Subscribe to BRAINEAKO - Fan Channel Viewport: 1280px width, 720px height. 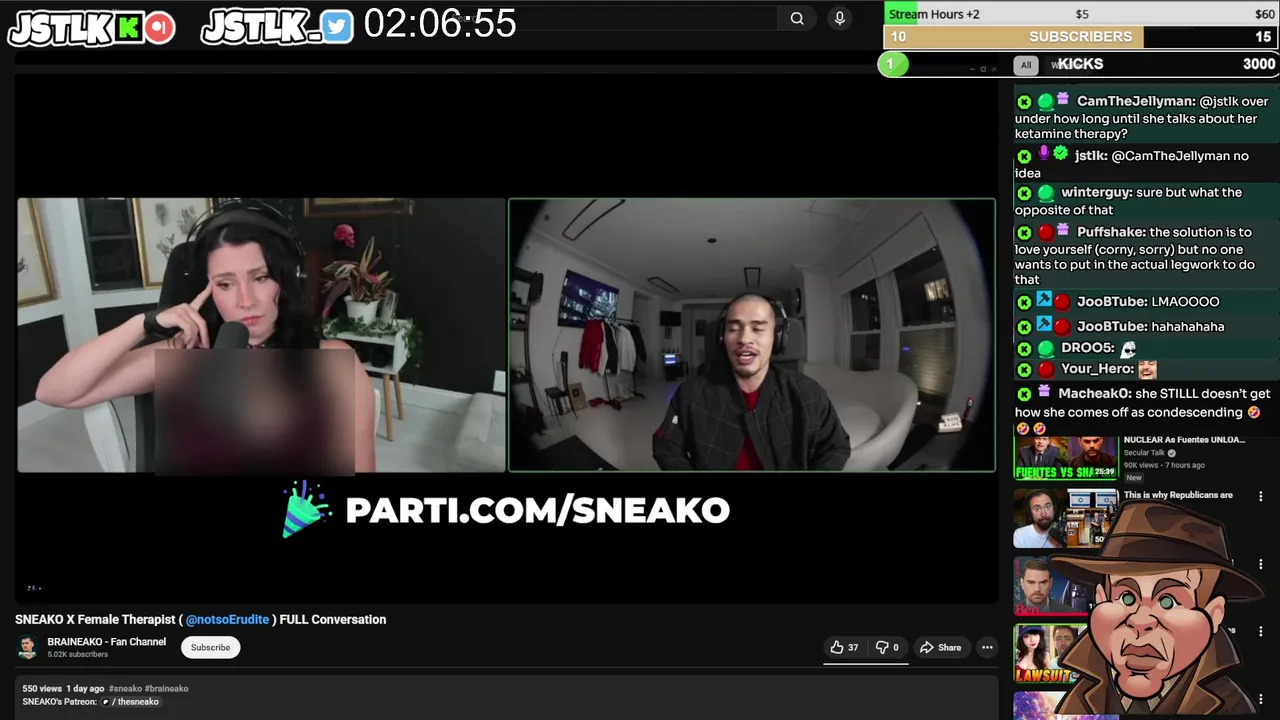coord(210,647)
